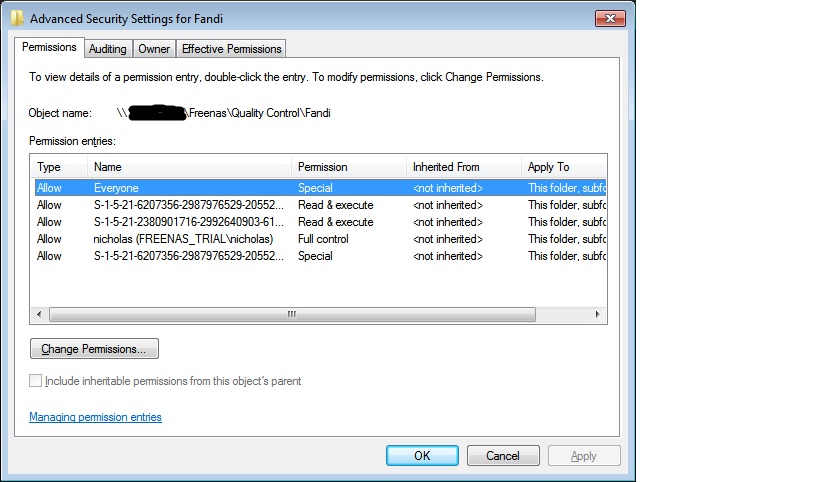Click the Inherited From column header
Screen dimensions: 819x482
464,167
